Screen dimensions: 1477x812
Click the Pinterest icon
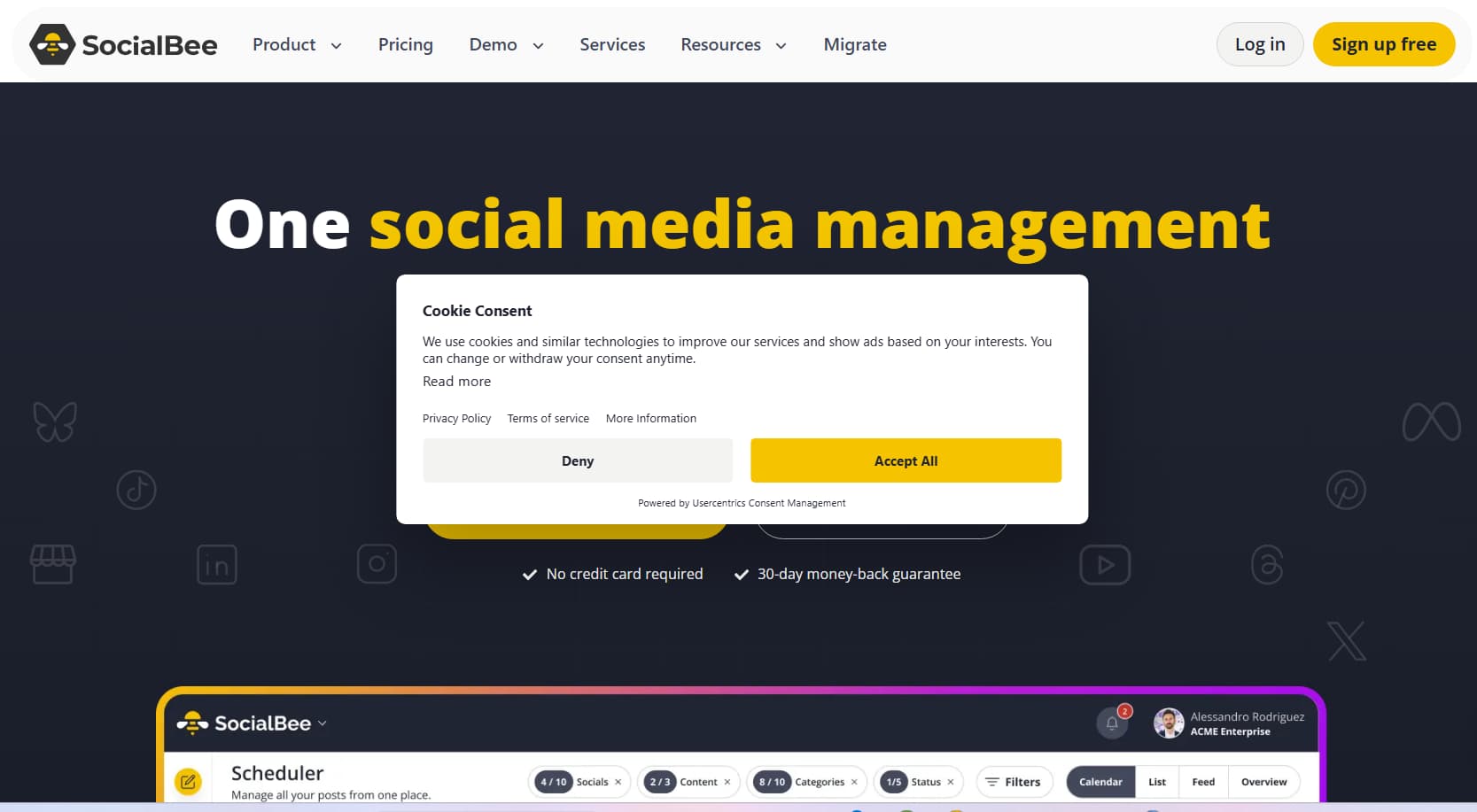(x=1346, y=490)
